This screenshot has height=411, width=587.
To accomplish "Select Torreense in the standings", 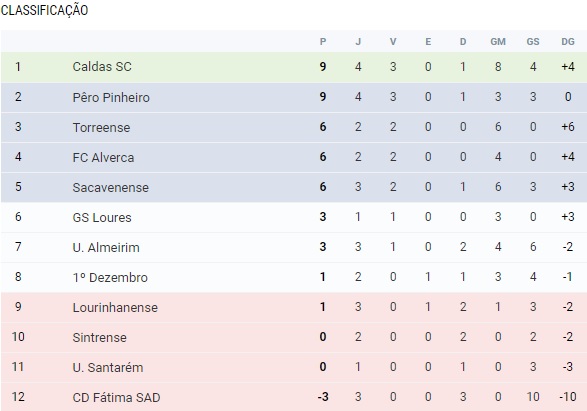I will [101, 127].
